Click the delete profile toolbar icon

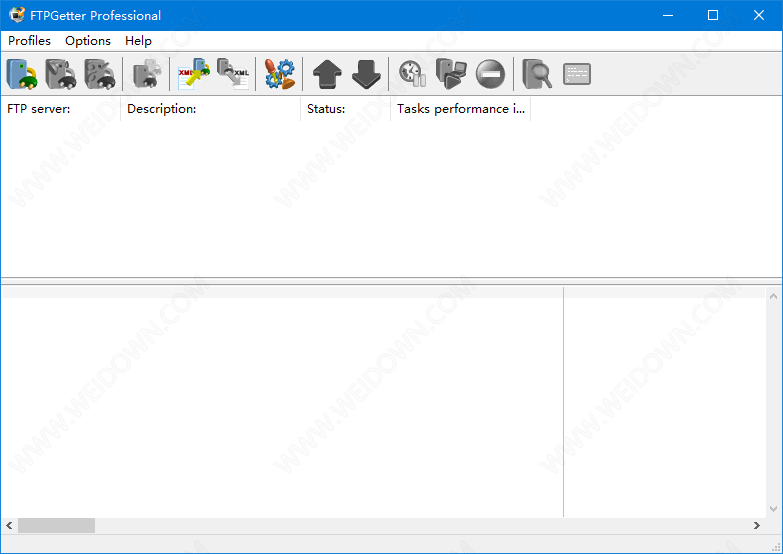pyautogui.click(x=100, y=74)
